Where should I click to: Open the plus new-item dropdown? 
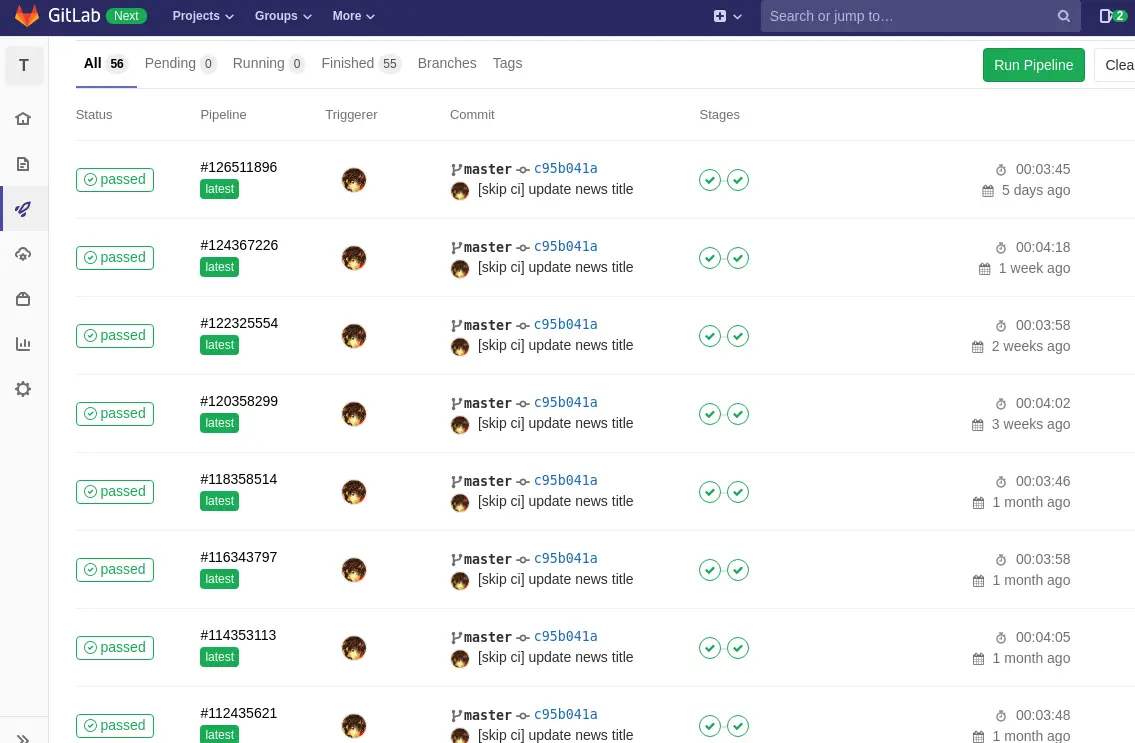727,16
